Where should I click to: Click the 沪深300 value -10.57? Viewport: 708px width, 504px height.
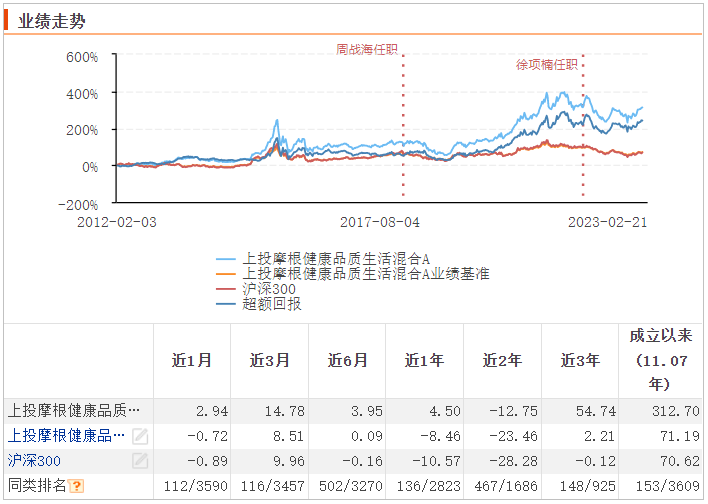point(436,461)
